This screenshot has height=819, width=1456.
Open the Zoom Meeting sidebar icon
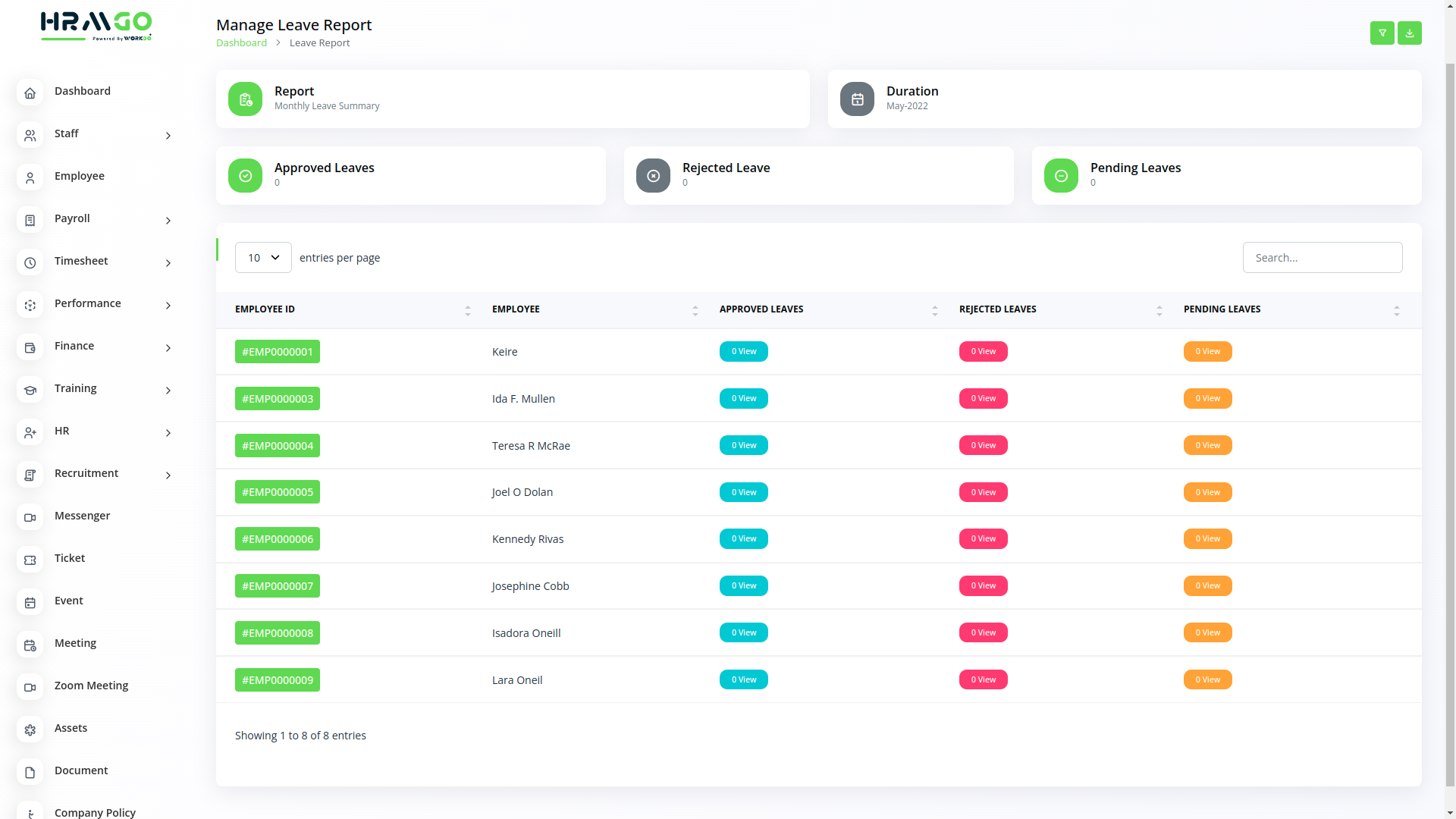point(30,687)
